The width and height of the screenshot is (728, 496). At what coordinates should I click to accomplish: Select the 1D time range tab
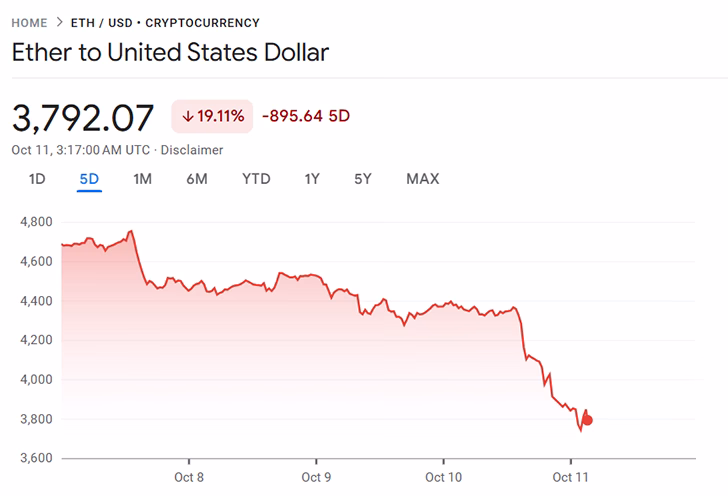[37, 179]
